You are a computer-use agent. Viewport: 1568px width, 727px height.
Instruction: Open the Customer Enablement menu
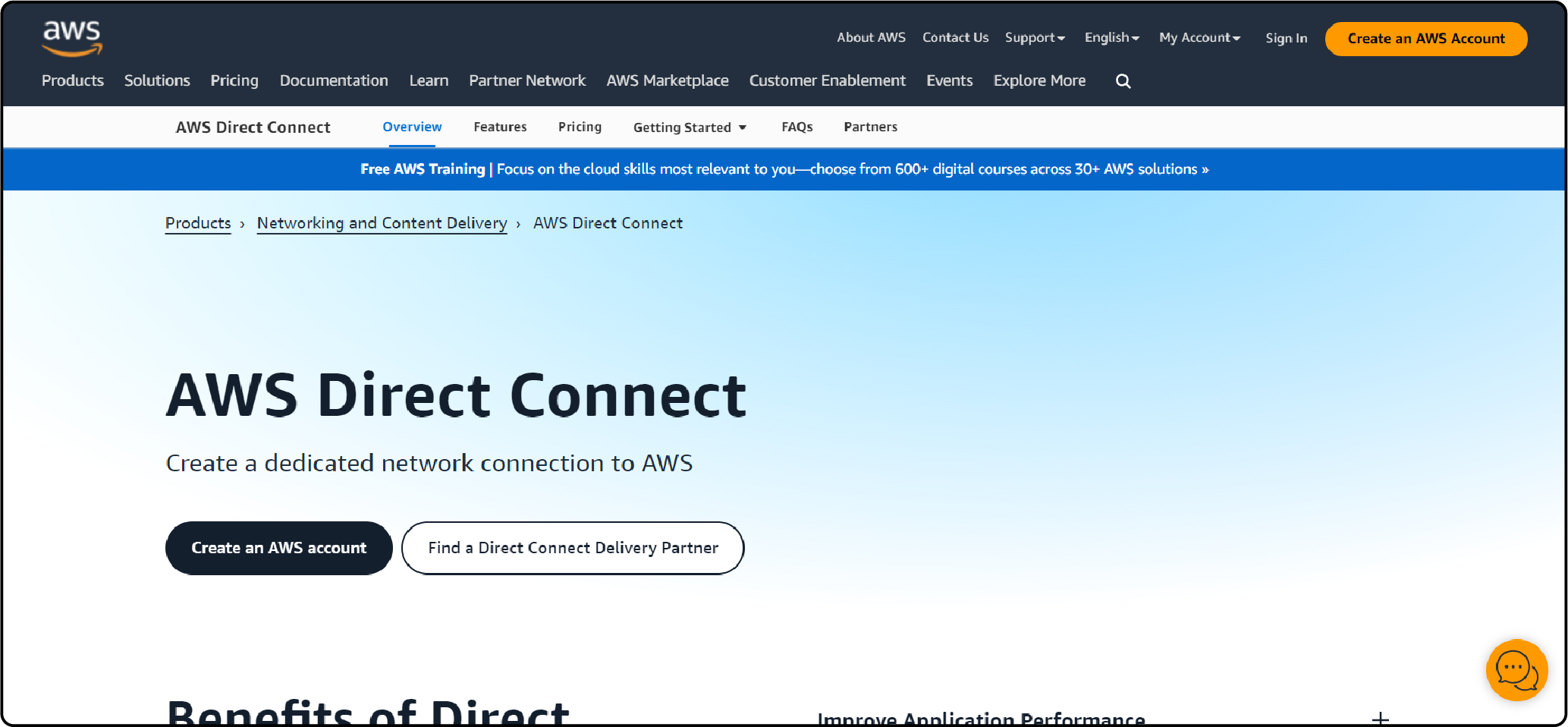(827, 80)
